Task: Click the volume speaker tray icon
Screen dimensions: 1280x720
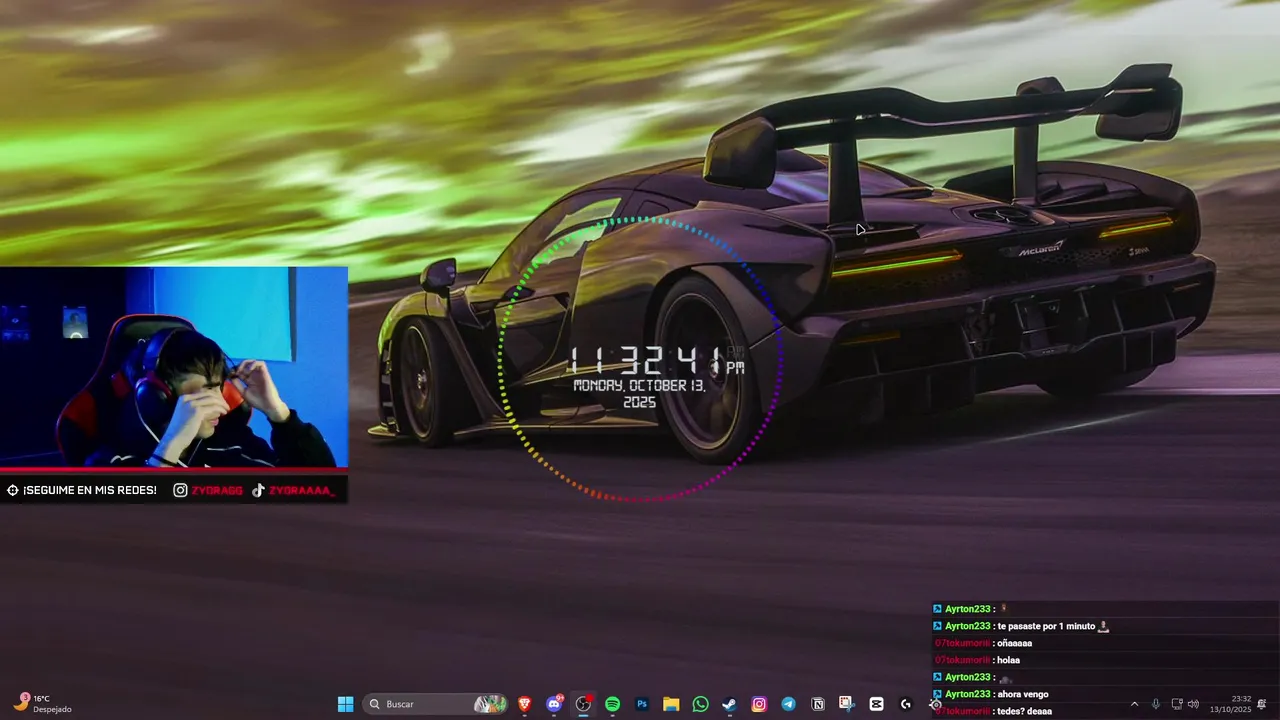Action: pos(1193,704)
